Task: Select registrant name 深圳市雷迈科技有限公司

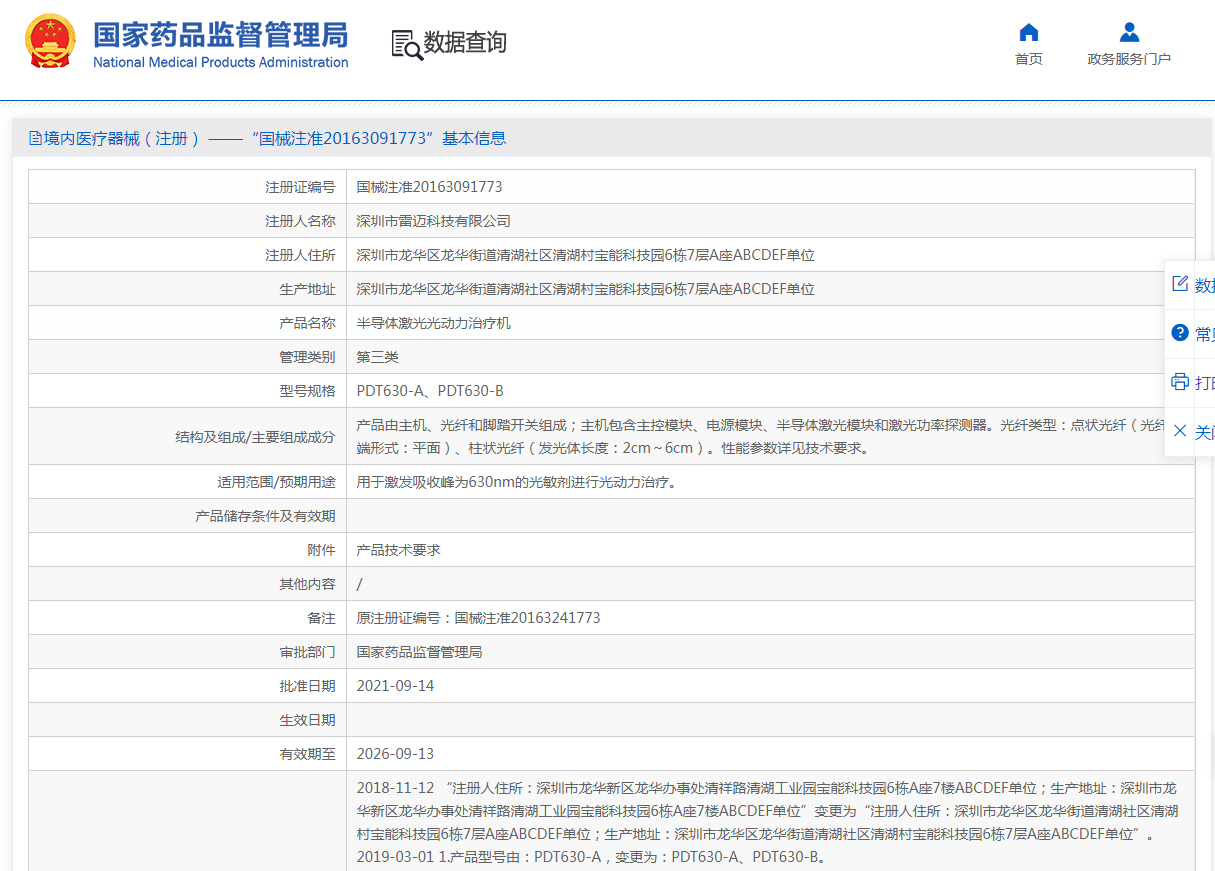Action: tap(434, 221)
